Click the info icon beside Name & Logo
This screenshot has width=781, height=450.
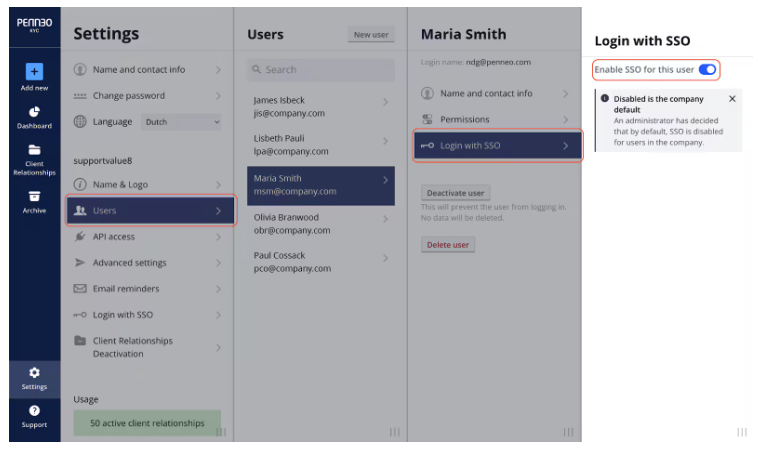(x=80, y=184)
